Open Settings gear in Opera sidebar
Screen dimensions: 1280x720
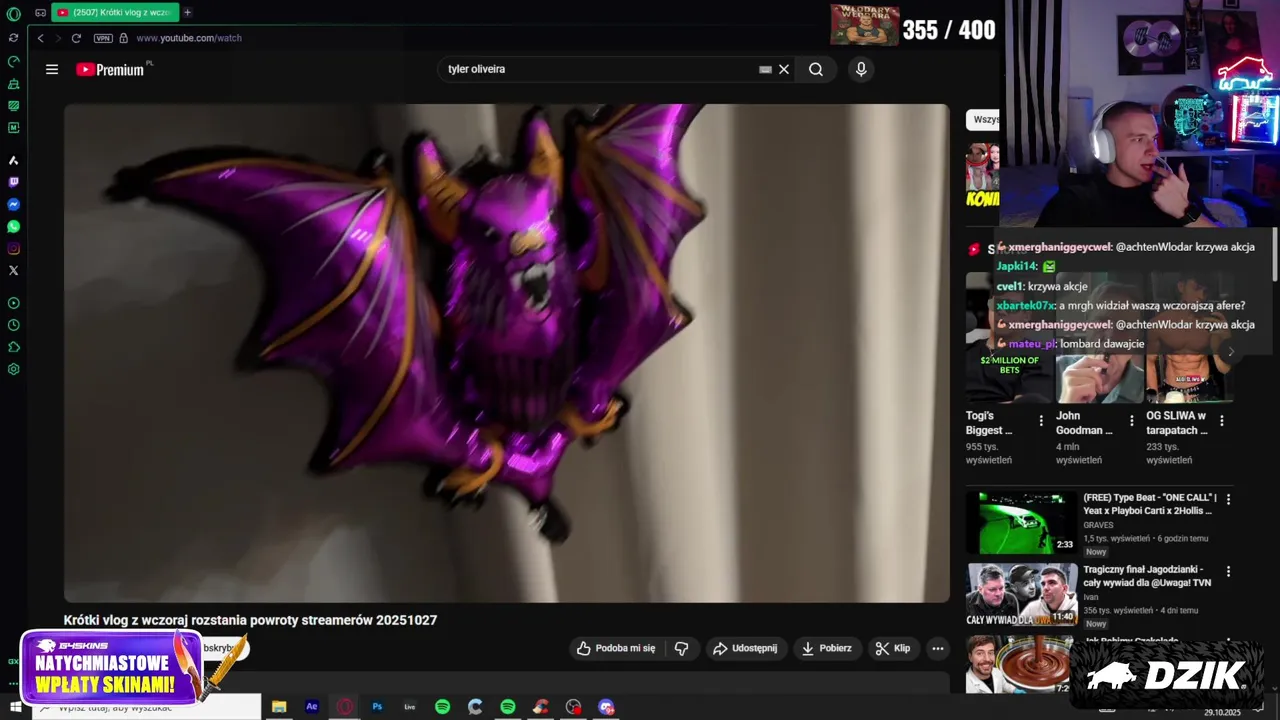13,369
